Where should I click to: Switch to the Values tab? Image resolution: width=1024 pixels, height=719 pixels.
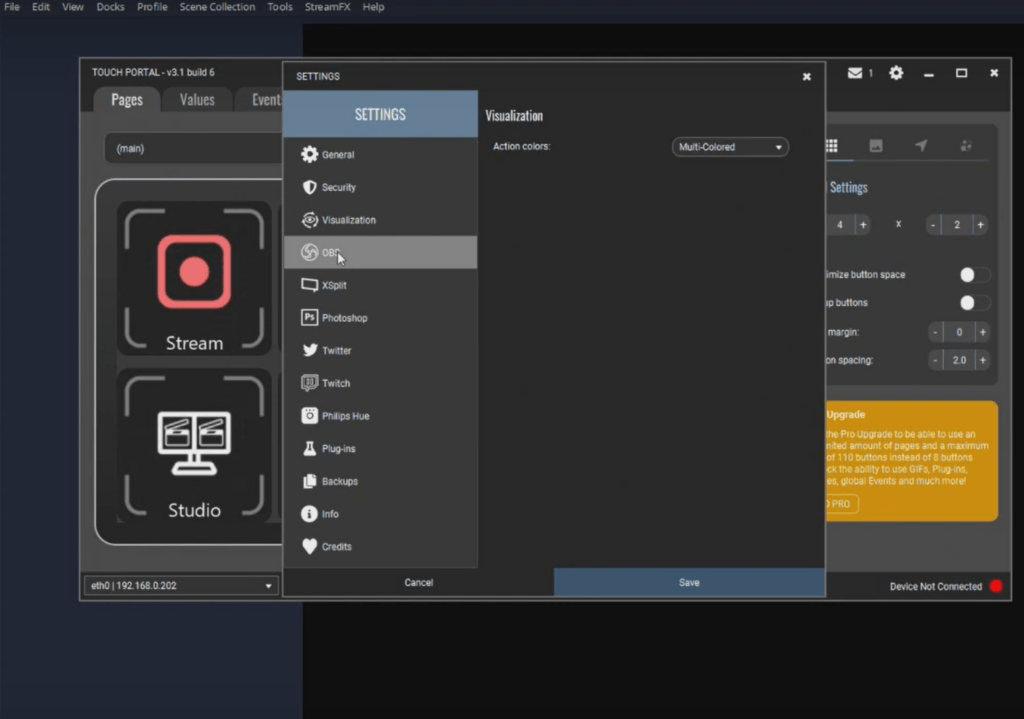pyautogui.click(x=197, y=99)
